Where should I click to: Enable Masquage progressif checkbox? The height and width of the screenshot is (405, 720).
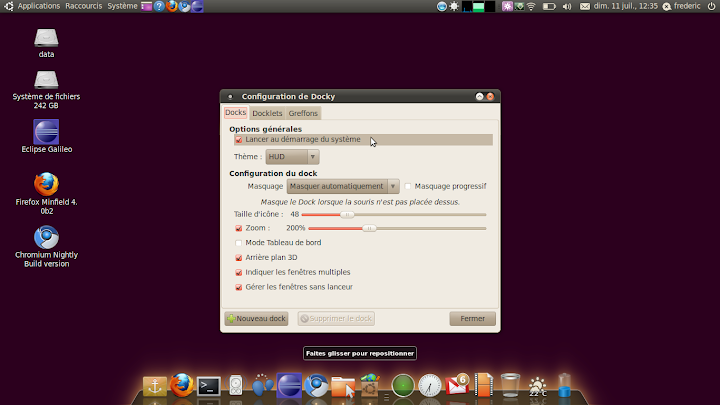[x=408, y=186]
